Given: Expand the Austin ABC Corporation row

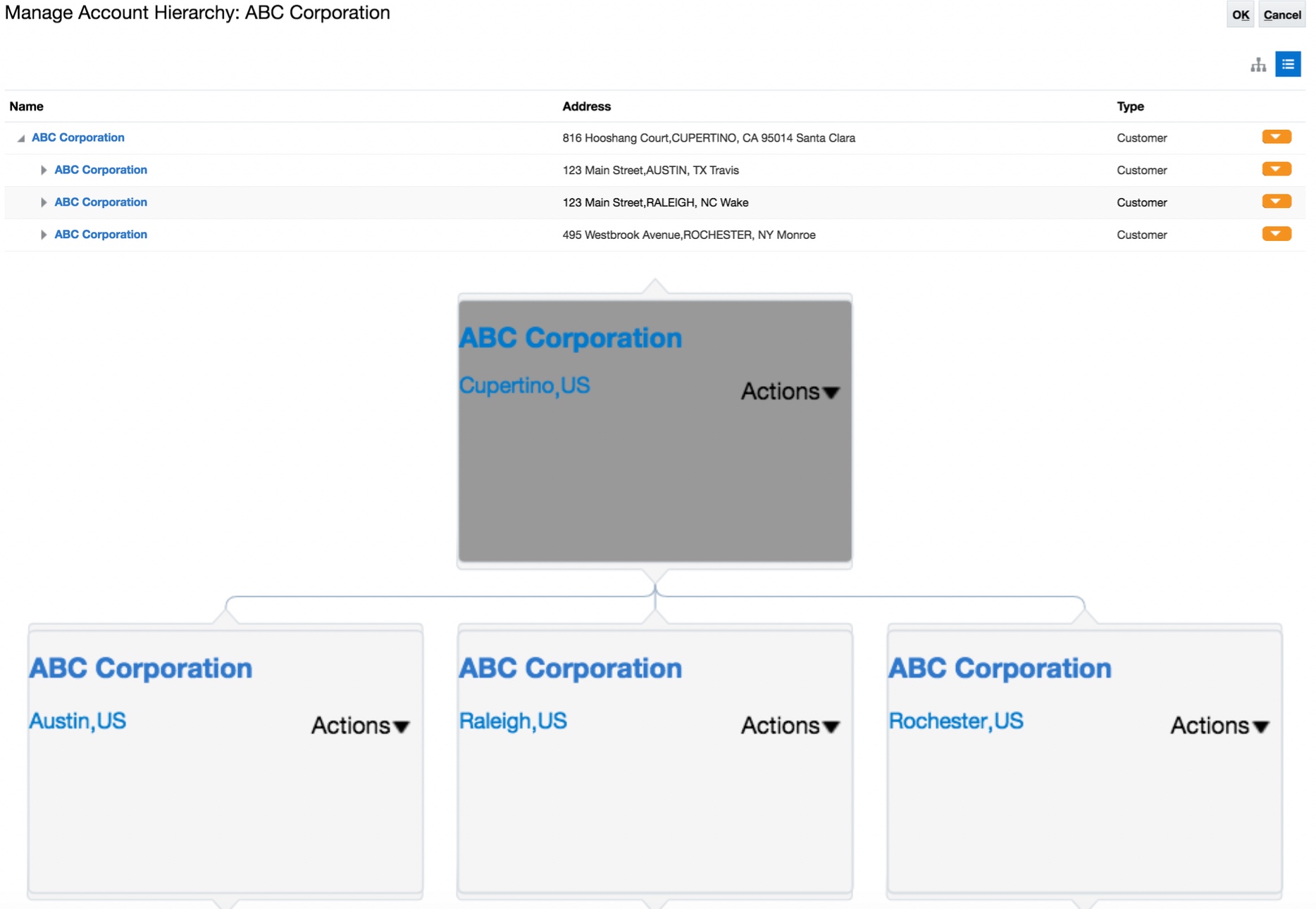Looking at the screenshot, I should 44,171.
